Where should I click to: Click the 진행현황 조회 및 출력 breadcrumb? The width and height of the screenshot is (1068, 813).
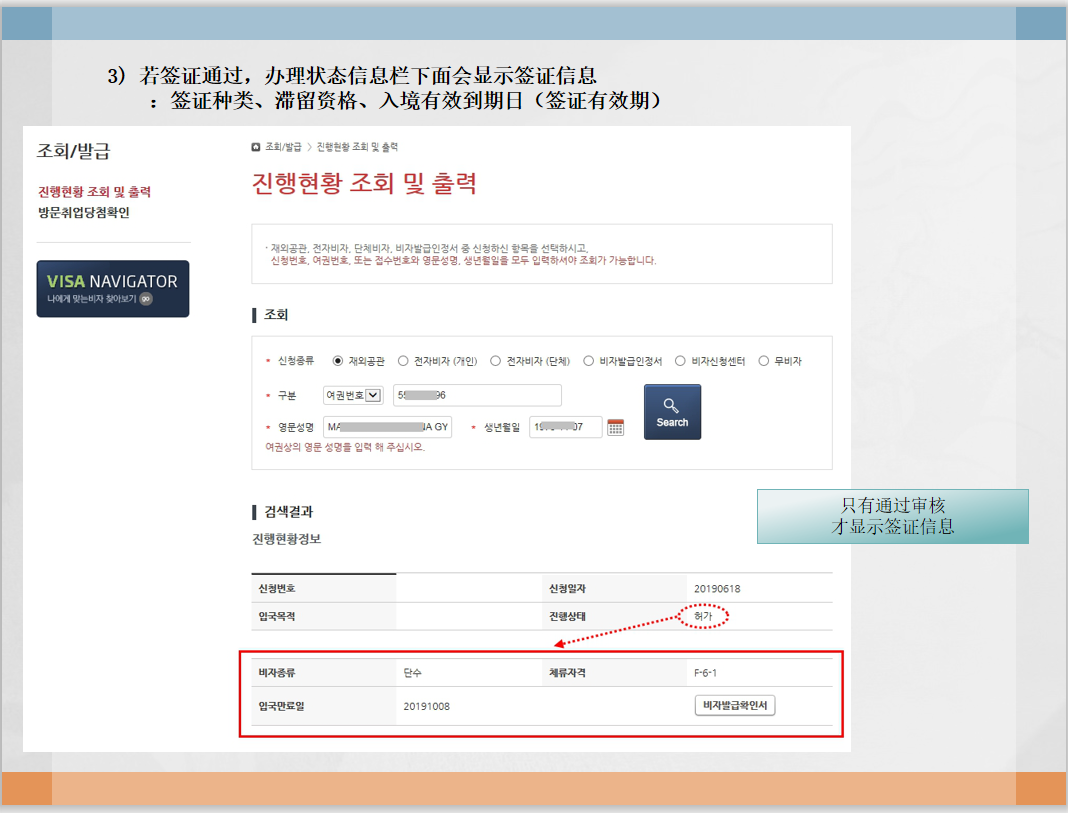point(357,147)
